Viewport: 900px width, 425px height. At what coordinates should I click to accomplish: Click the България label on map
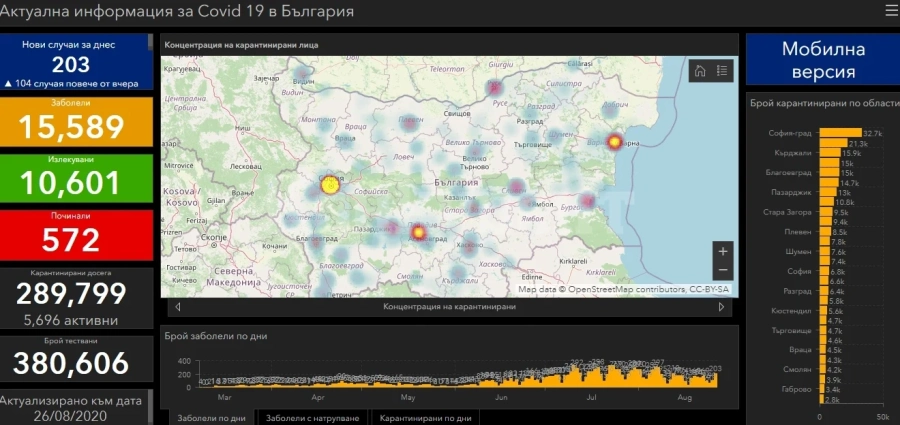click(x=456, y=182)
